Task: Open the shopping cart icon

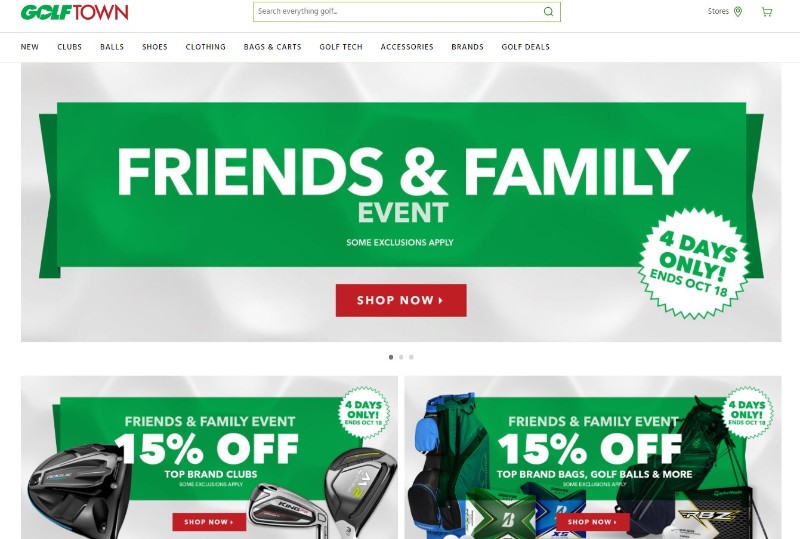Action: click(x=766, y=12)
